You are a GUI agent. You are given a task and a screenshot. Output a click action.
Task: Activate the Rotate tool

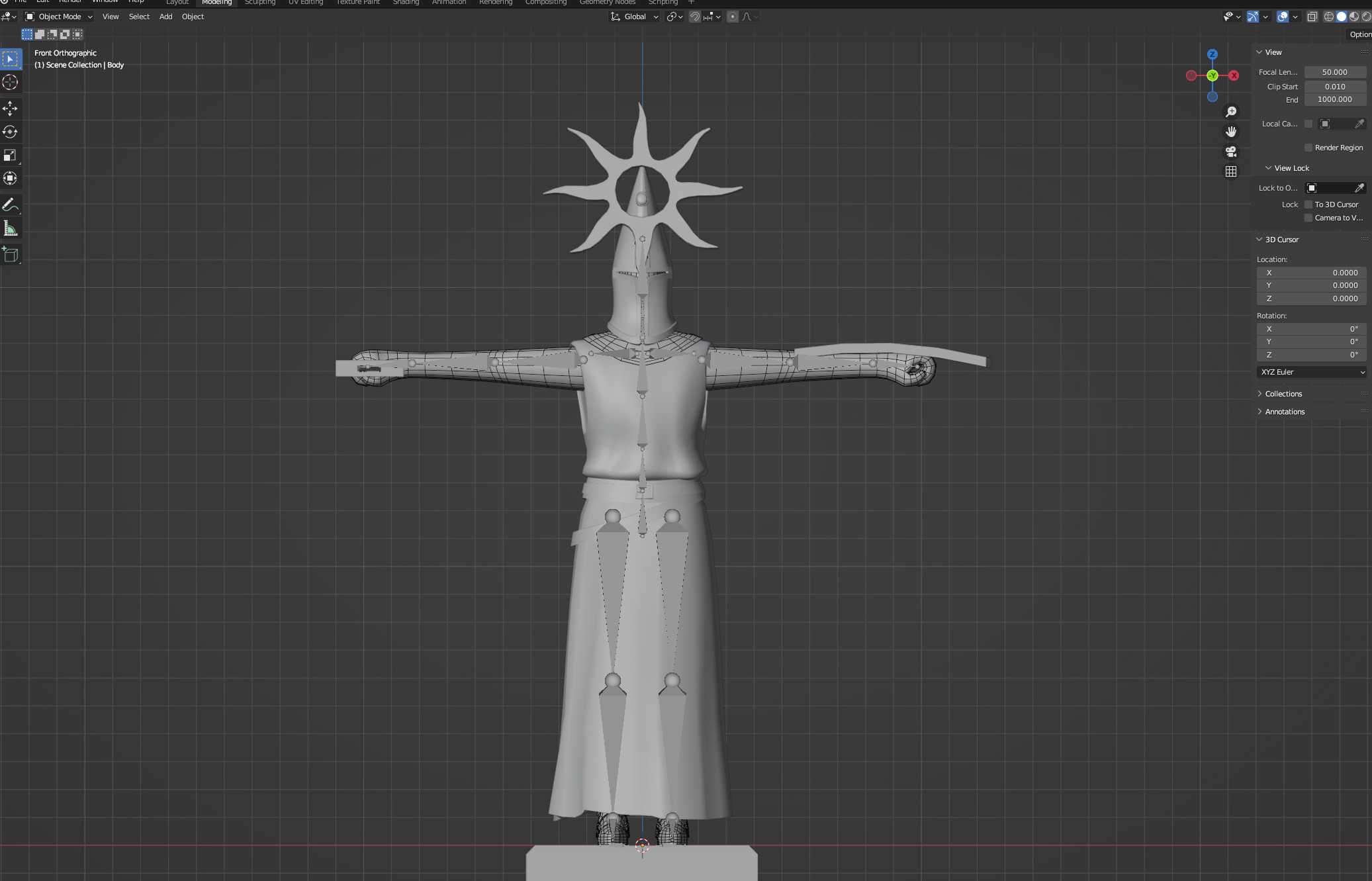[10, 132]
